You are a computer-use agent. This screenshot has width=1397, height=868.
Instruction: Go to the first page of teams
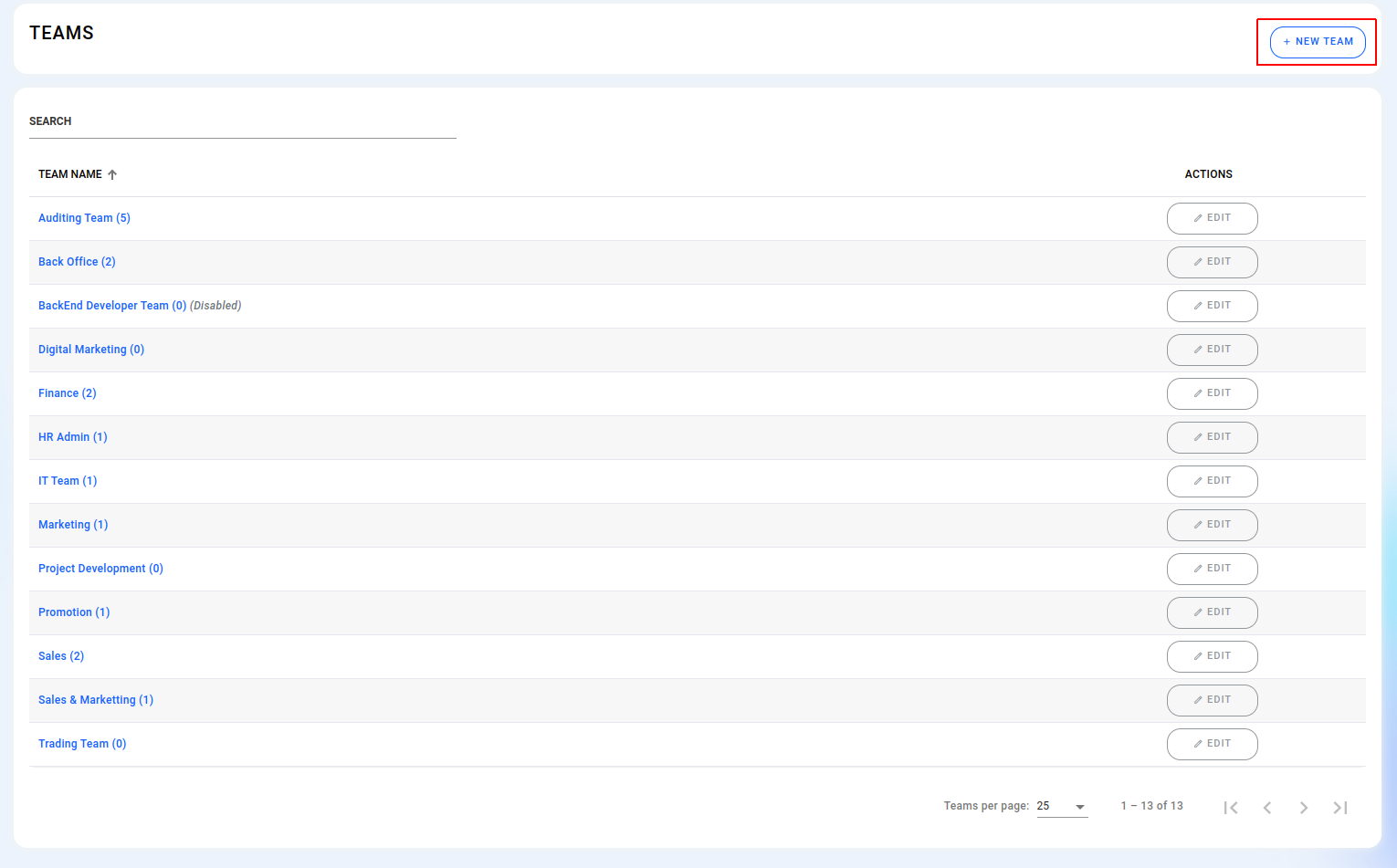(1231, 807)
